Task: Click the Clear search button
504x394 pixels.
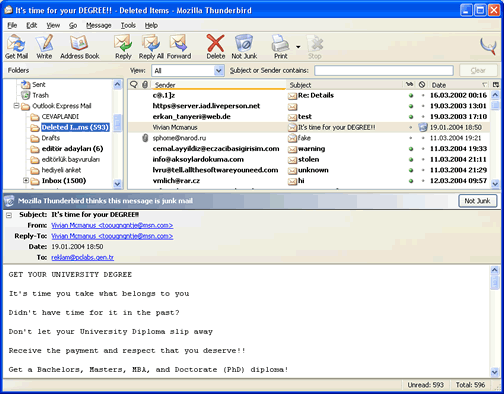Action: 478,70
